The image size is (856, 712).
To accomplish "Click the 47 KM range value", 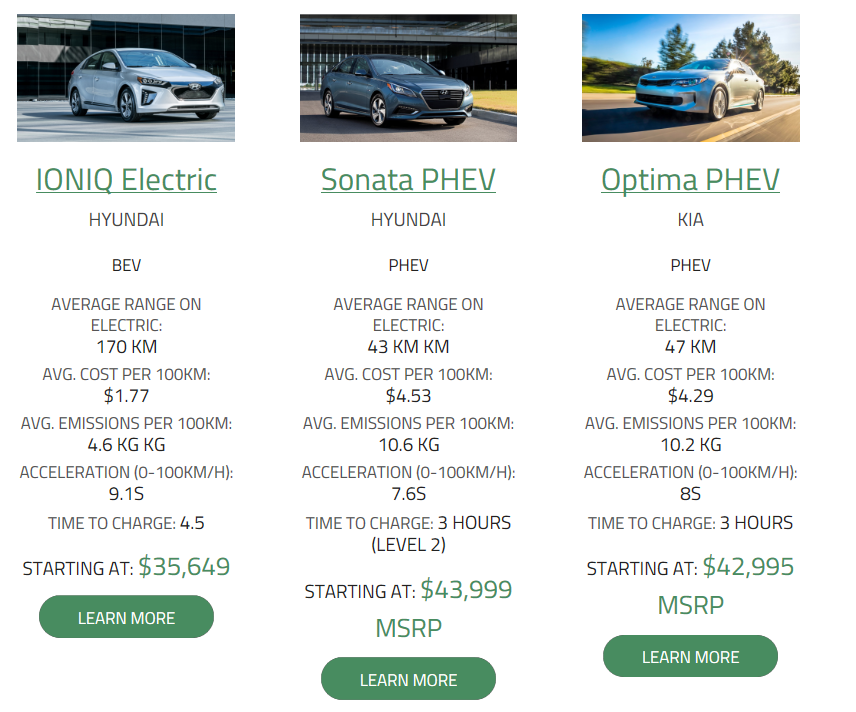I will click(x=691, y=347).
